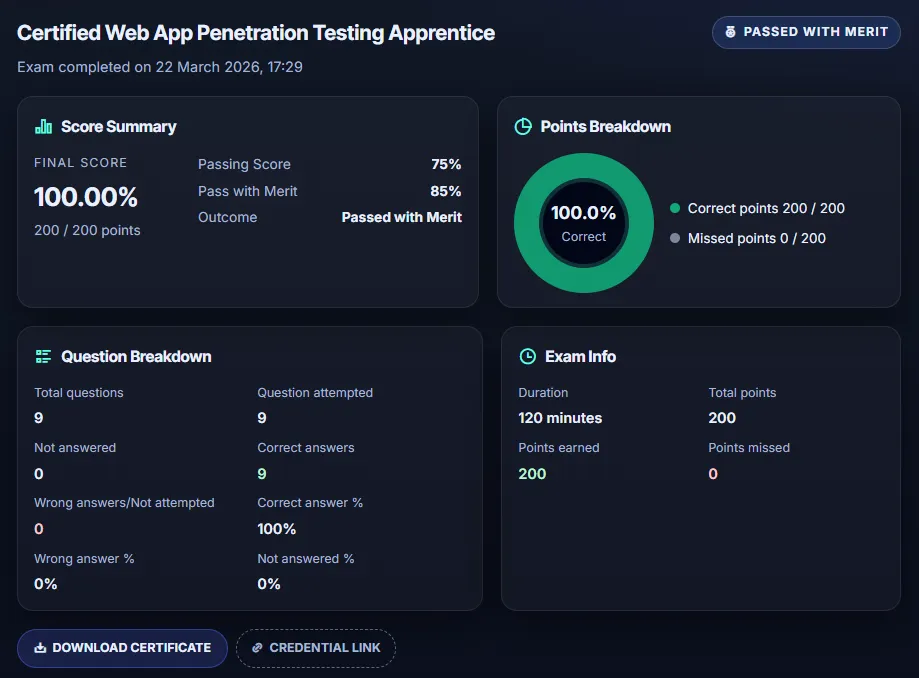
Task: Click the Score Summary bar chart icon
Action: 43,127
